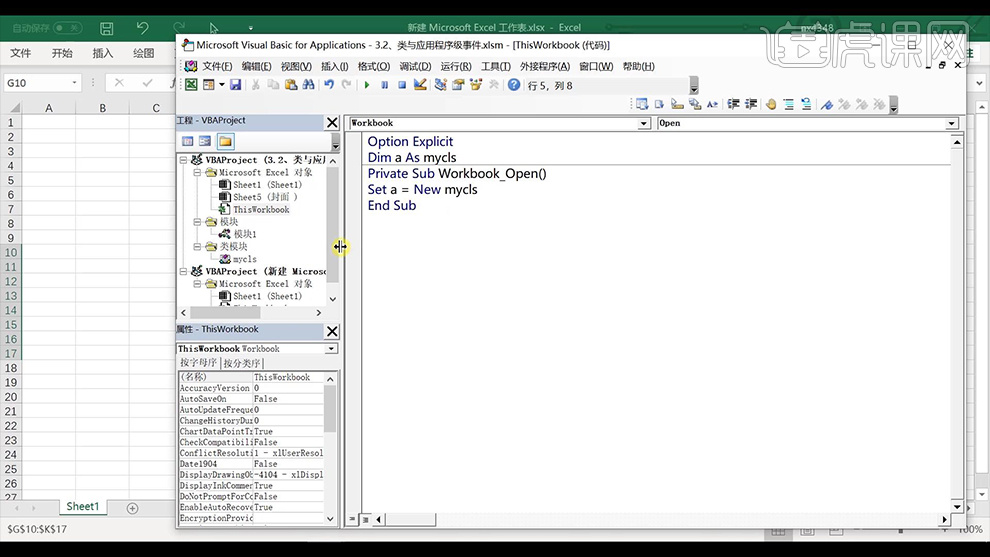
Task: Toggle breakpoint with the hand icon
Action: [x=770, y=104]
